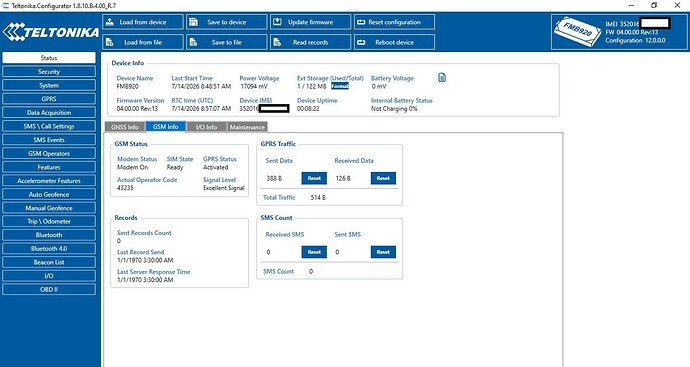Click the Save to device icon
The image size is (690, 367).
click(x=193, y=22)
